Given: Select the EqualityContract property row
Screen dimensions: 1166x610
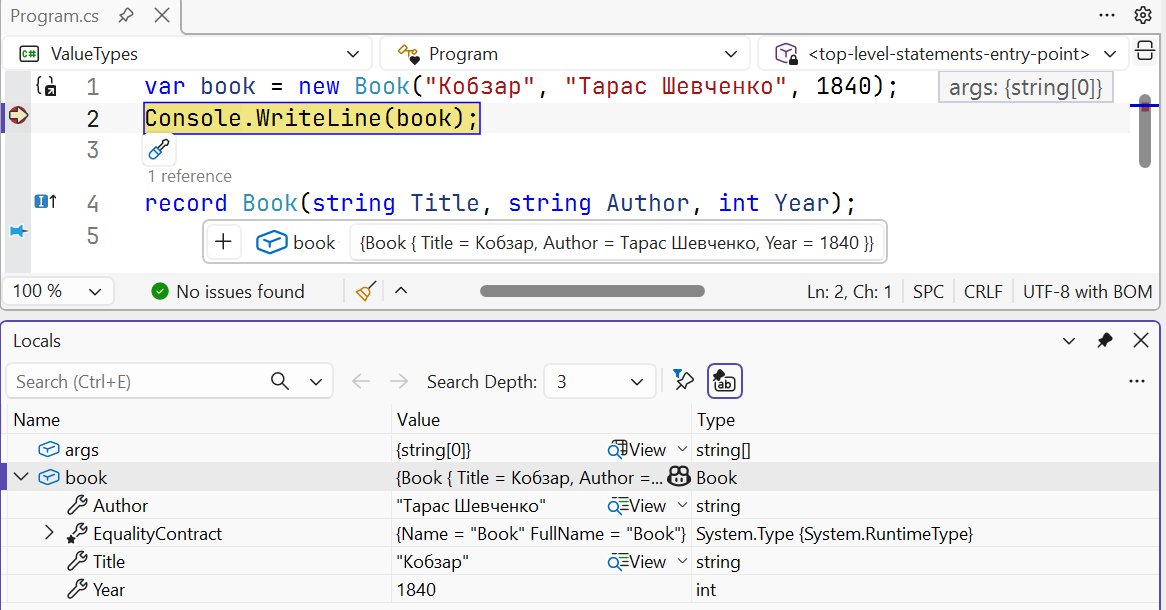Looking at the screenshot, I should click(583, 533).
